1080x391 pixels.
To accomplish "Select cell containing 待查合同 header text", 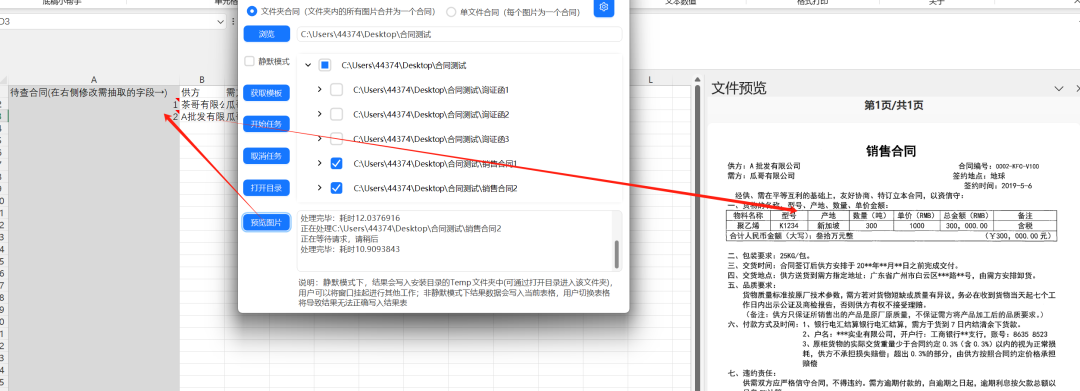I will click(x=94, y=92).
